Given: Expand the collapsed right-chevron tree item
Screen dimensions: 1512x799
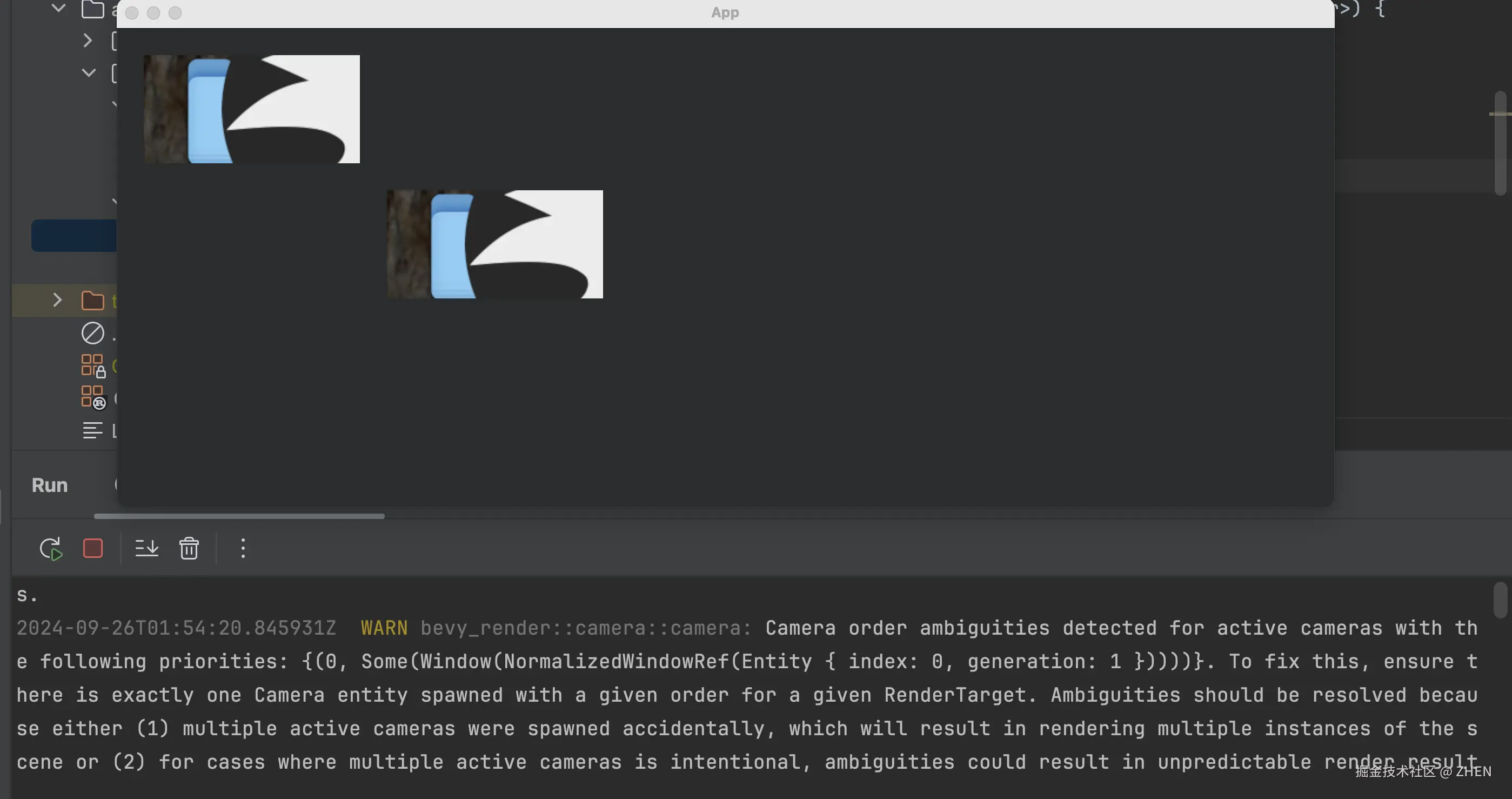Looking at the screenshot, I should [x=88, y=41].
